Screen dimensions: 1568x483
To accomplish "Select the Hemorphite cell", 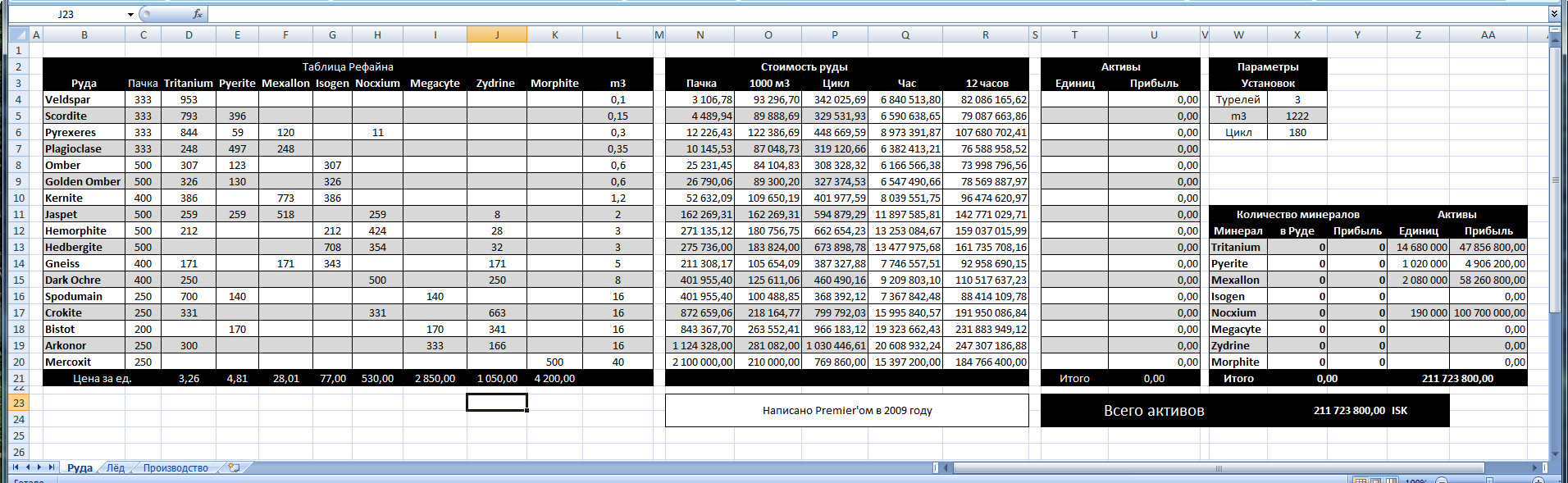I will point(84,230).
